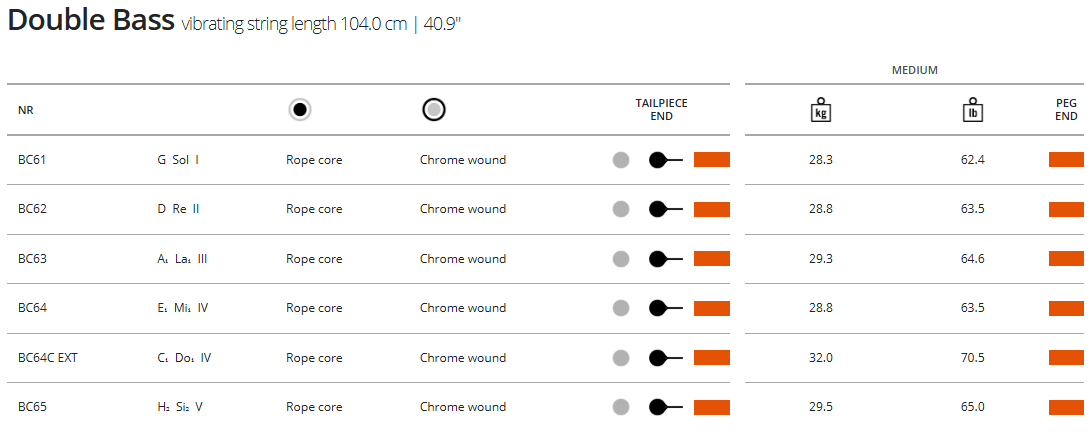Select the BC64C EXT product number
Screen dimensions: 1091x433
[47, 358]
